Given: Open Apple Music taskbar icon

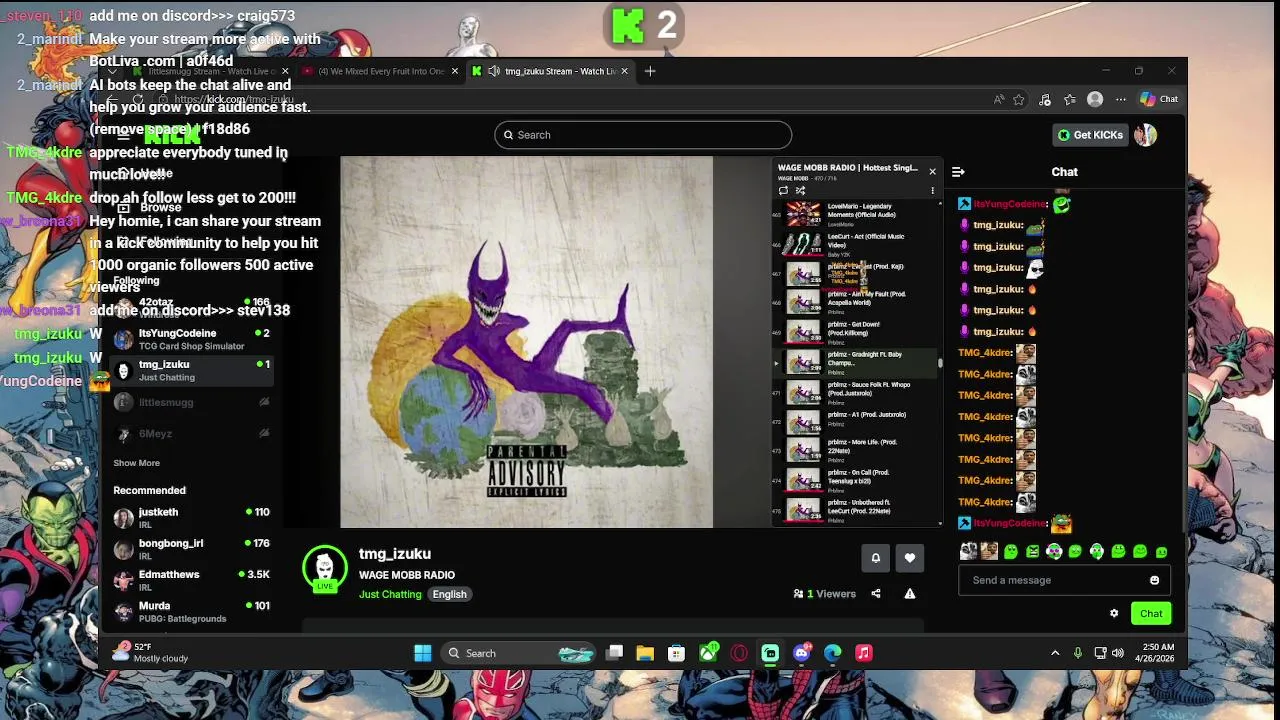Looking at the screenshot, I should pyautogui.click(x=864, y=653).
